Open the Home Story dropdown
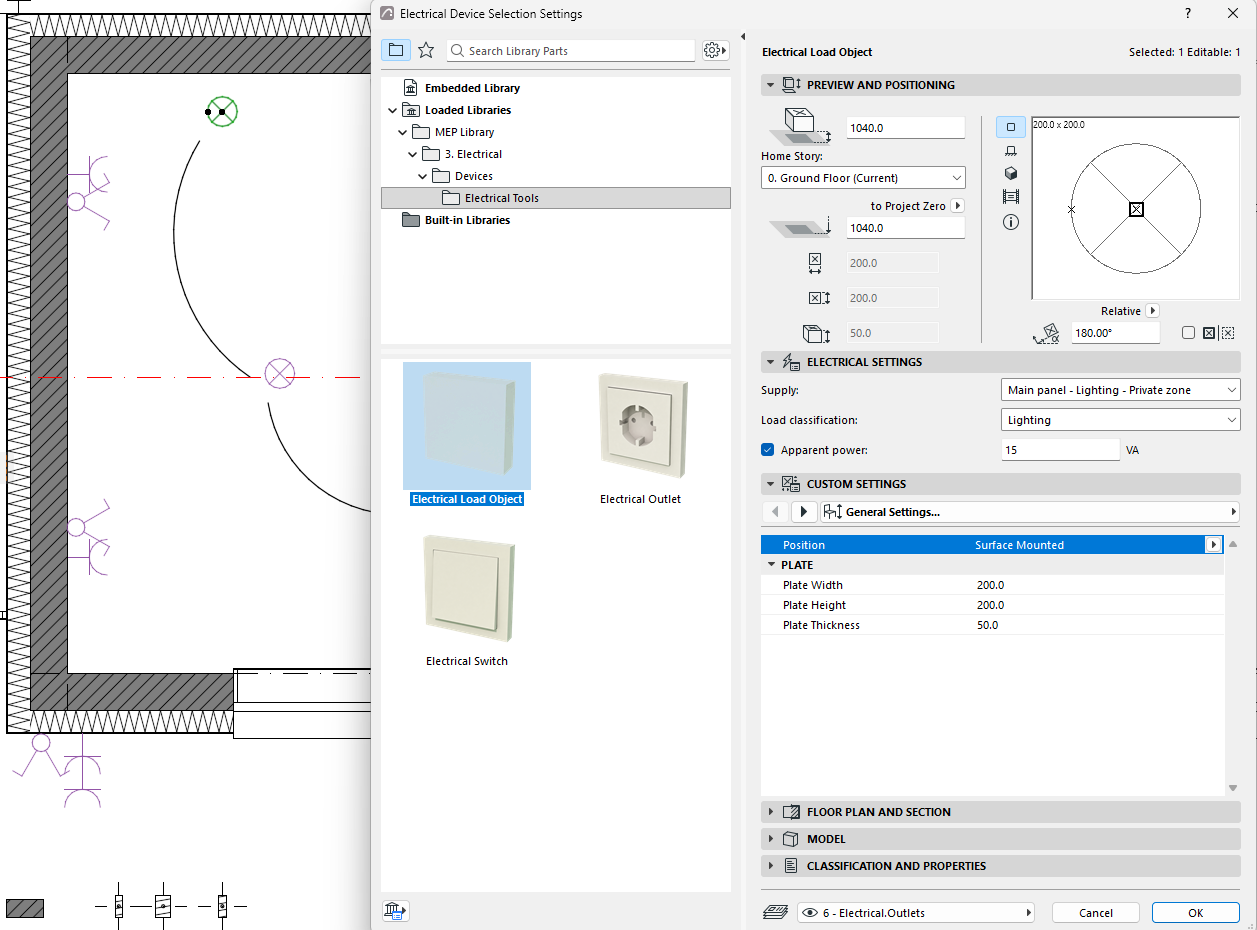Screen dimensions: 1257x930 coord(863,178)
